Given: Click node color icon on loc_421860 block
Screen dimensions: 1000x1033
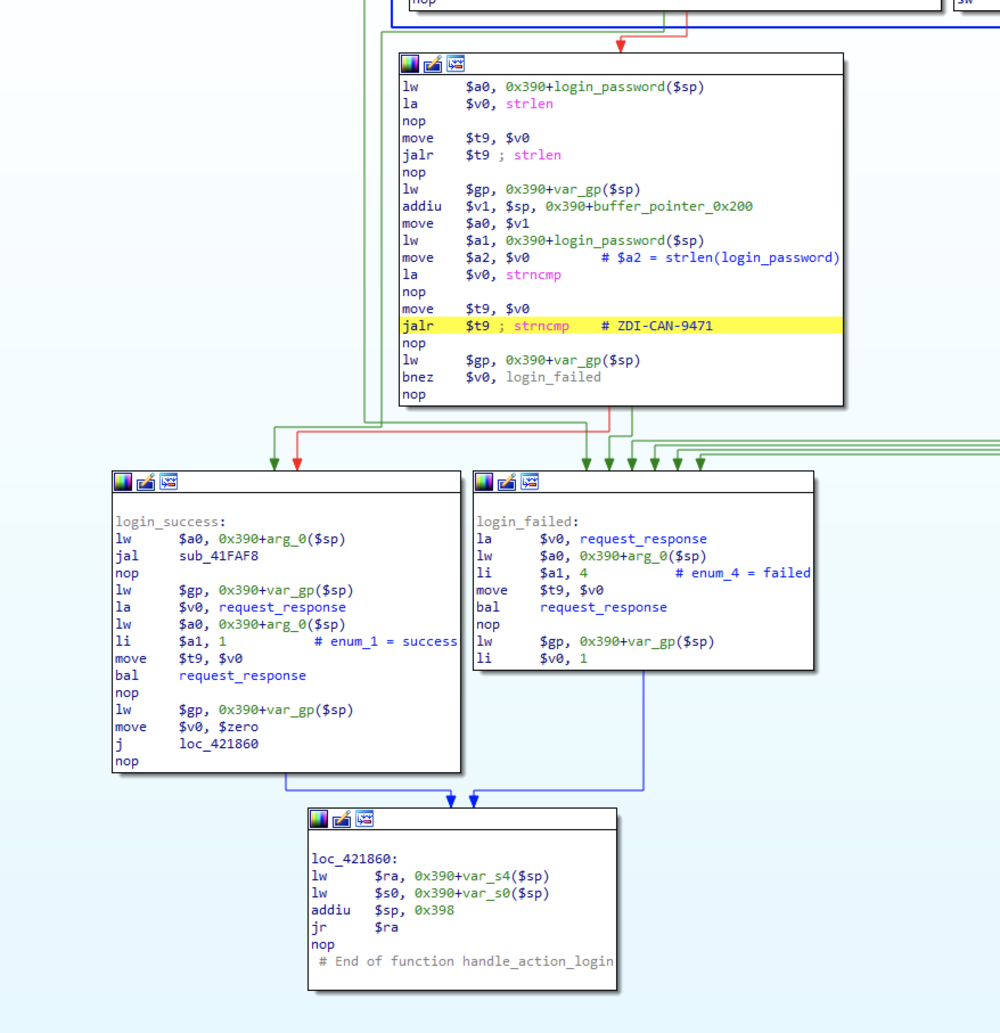Looking at the screenshot, I should [319, 819].
